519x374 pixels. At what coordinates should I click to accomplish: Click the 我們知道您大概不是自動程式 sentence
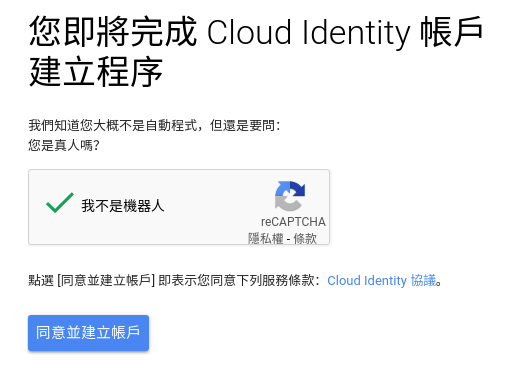pos(113,126)
